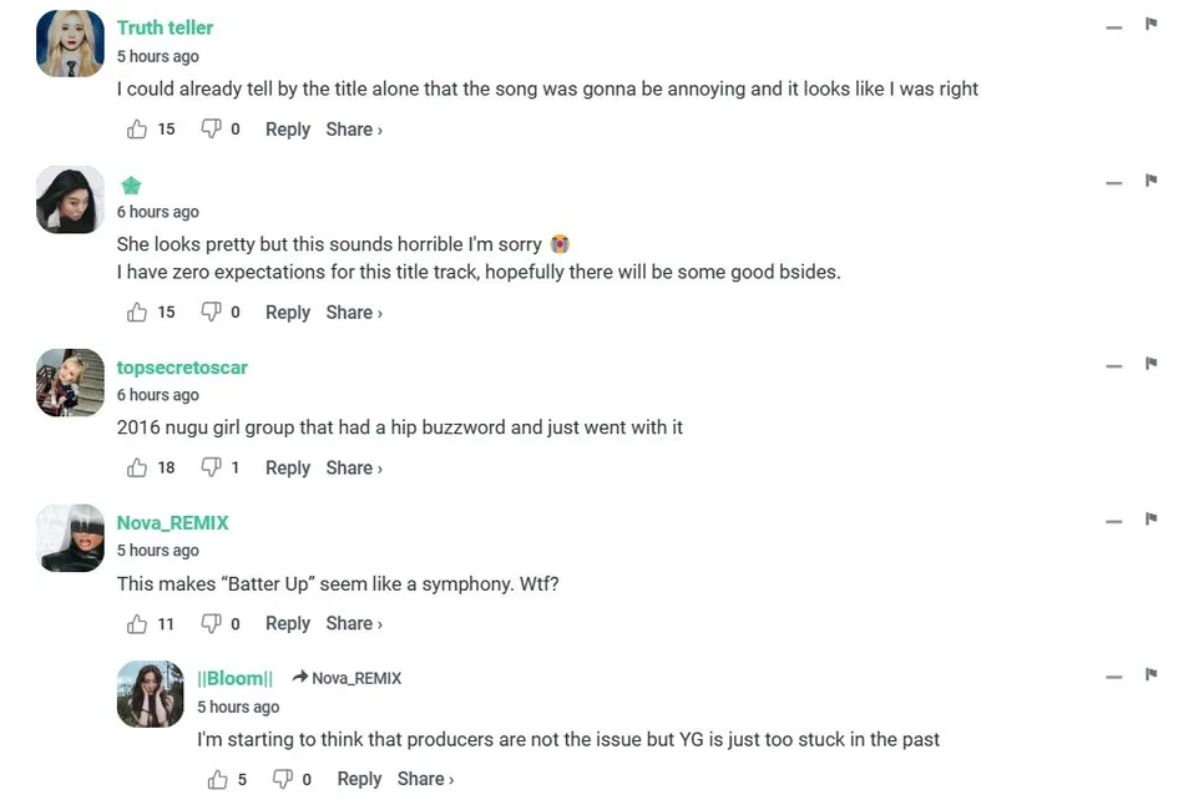Dislike Truth teller's comment with thumbs down
This screenshot has width=1200, height=800.
(x=210, y=129)
